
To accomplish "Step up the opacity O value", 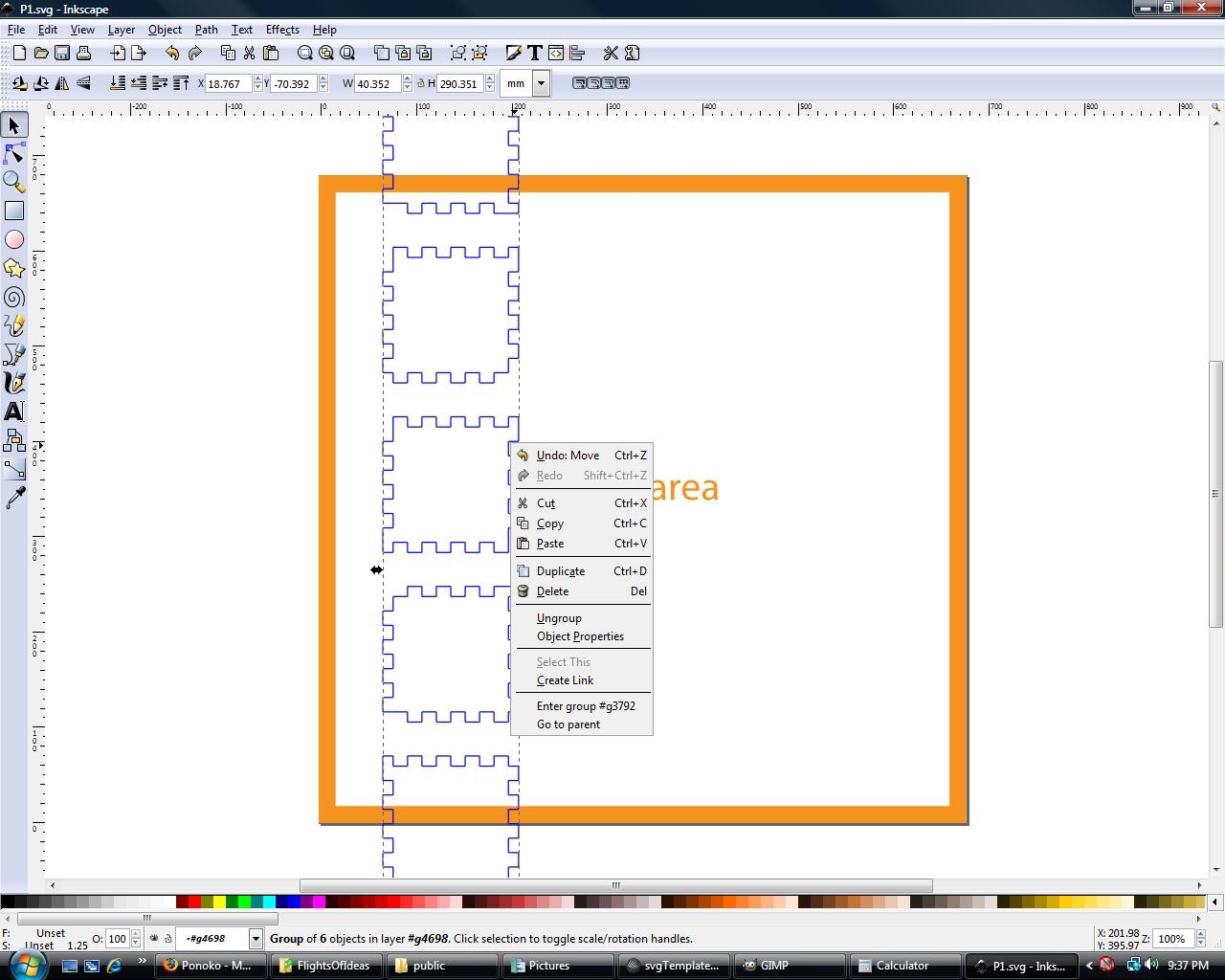I will pyautogui.click(x=136, y=935).
